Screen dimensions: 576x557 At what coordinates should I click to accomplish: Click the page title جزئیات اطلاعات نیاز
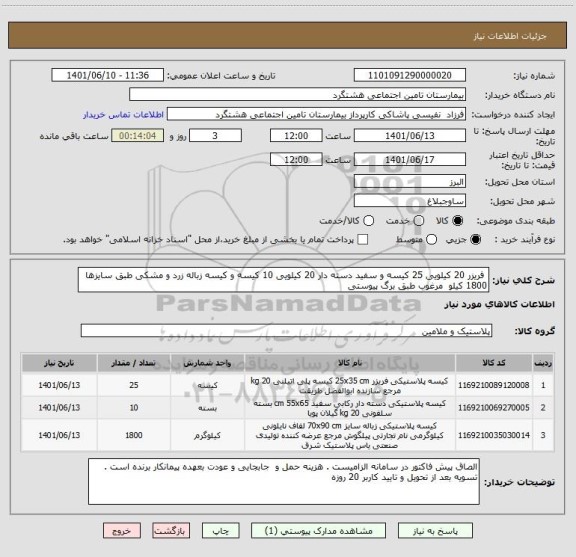pyautogui.click(x=510, y=36)
